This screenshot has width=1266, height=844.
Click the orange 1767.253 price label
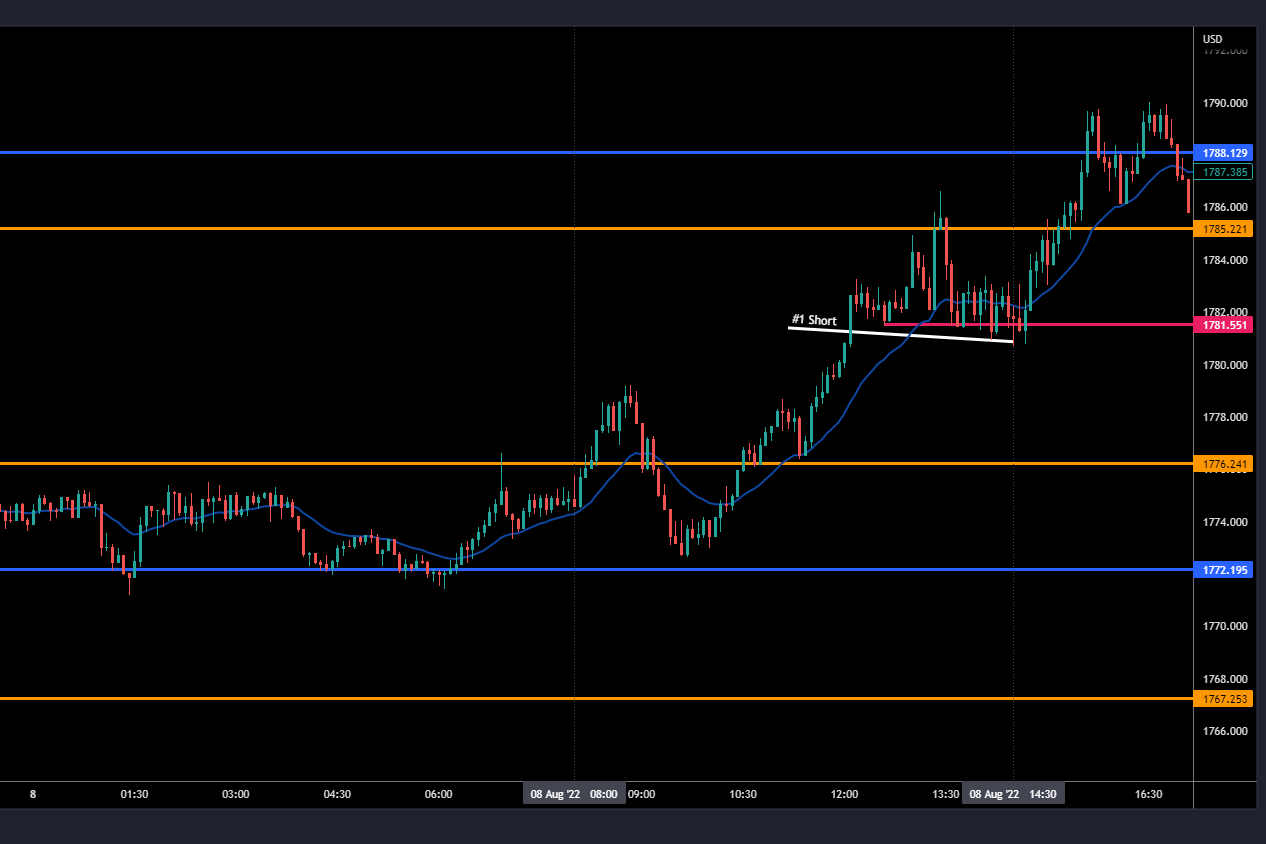point(1224,699)
